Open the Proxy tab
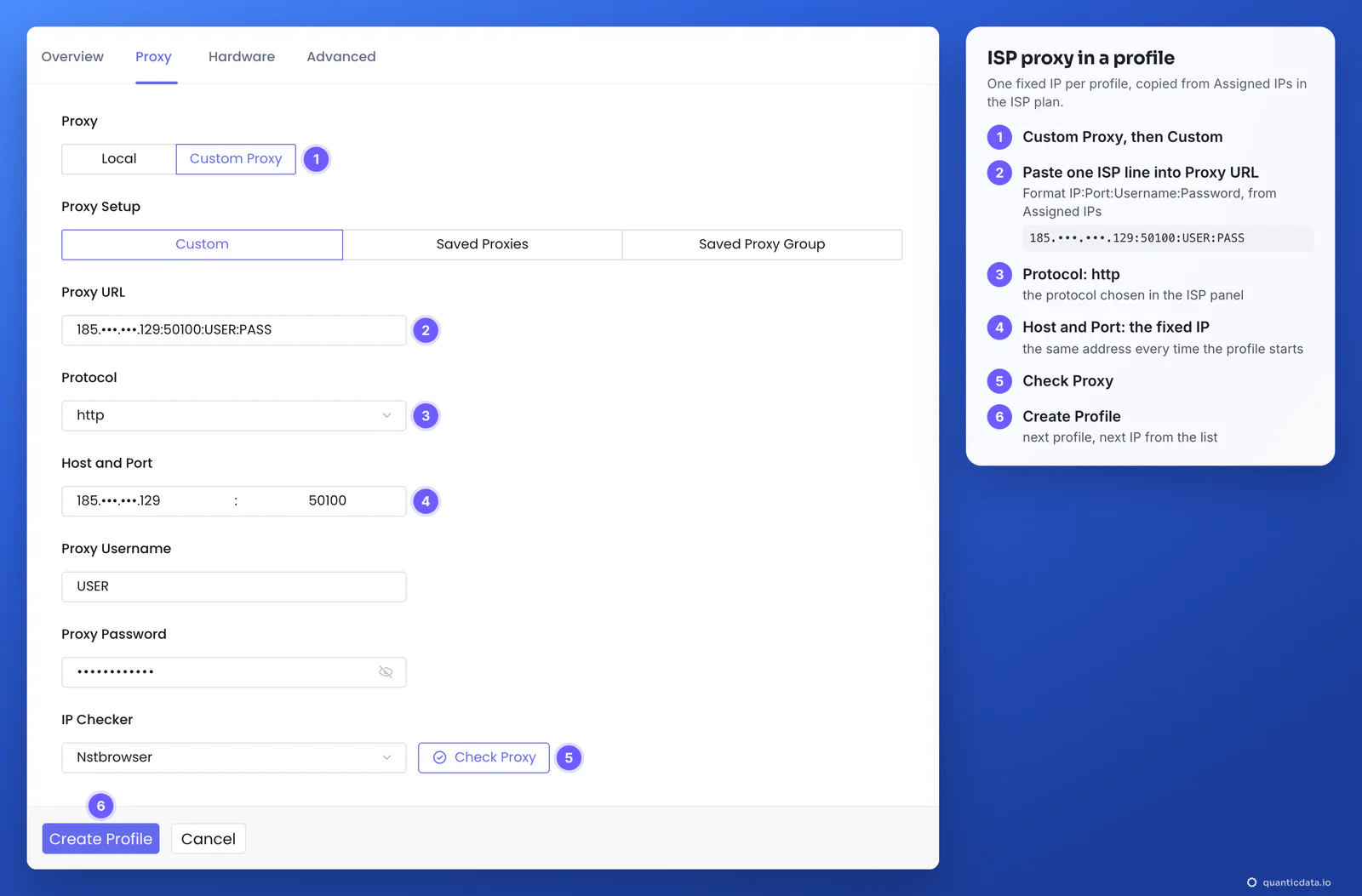Screen dimensions: 1362x896 153,56
